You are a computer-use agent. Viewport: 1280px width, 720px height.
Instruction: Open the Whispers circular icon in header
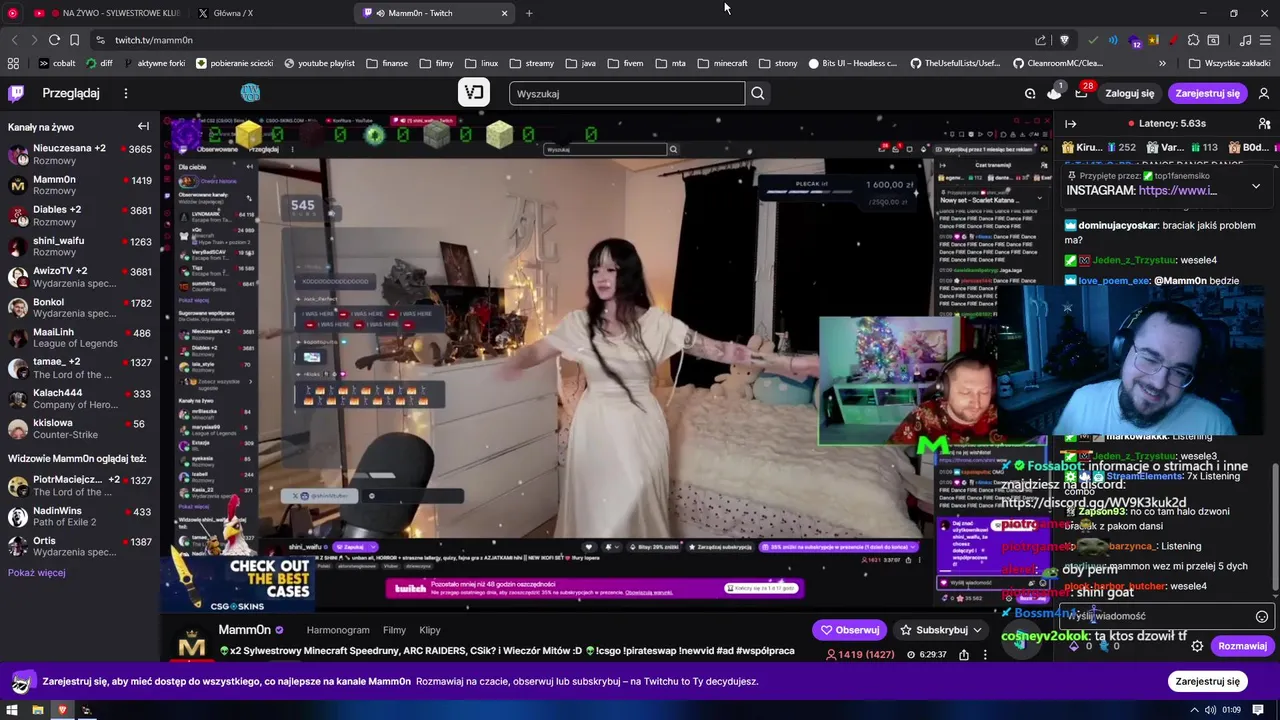[1030, 93]
